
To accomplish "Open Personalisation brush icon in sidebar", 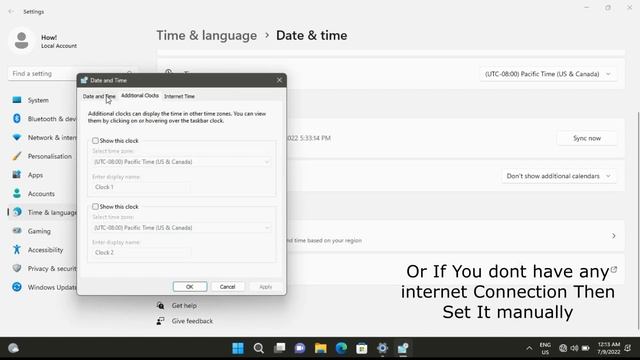I will coord(17,156).
